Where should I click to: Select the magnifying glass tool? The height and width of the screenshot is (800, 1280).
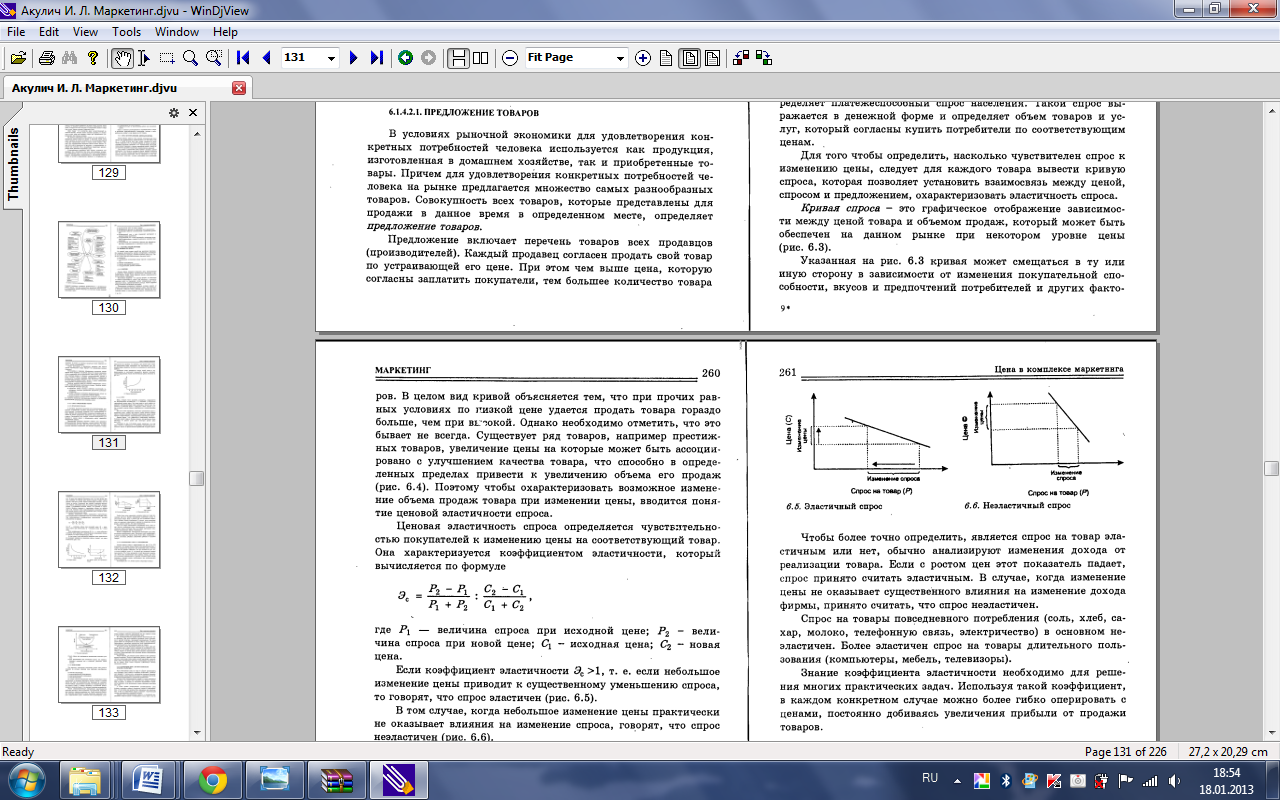tap(190, 58)
